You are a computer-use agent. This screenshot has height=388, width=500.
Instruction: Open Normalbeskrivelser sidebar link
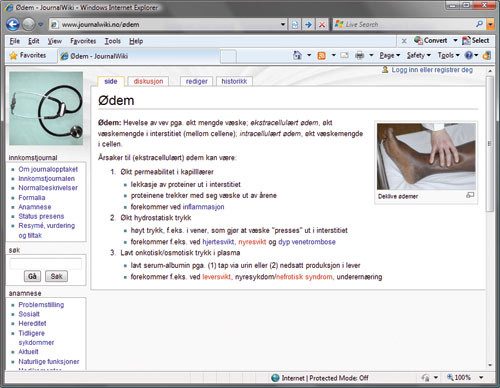click(x=48, y=188)
